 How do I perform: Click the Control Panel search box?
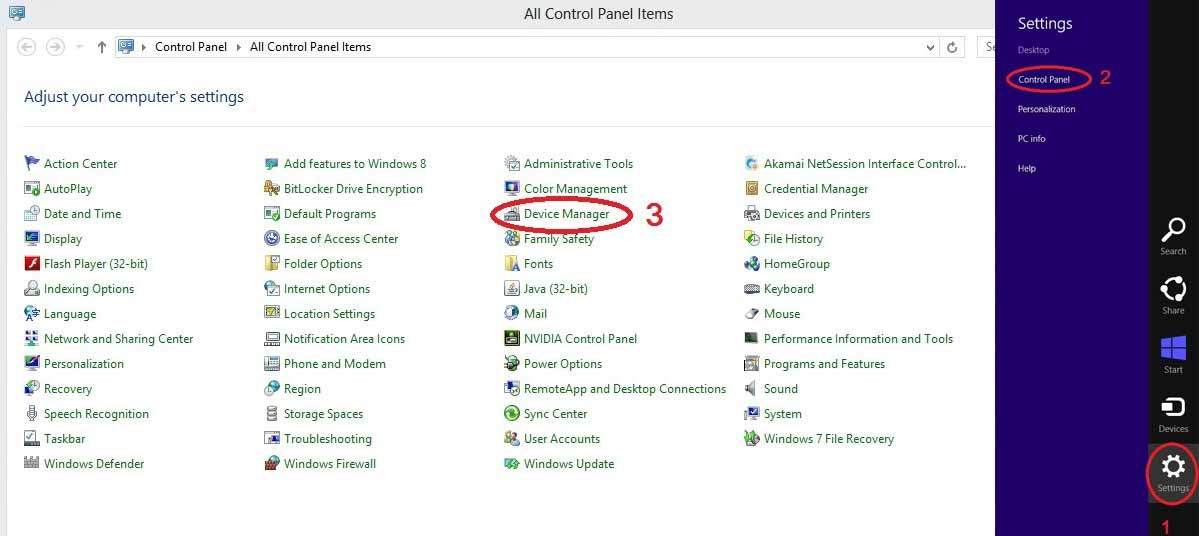pyautogui.click(x=986, y=47)
